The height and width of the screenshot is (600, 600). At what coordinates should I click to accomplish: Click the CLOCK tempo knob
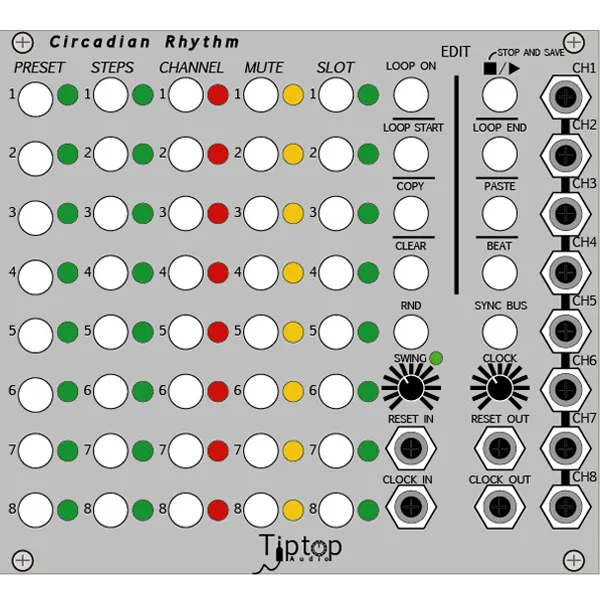[500, 388]
